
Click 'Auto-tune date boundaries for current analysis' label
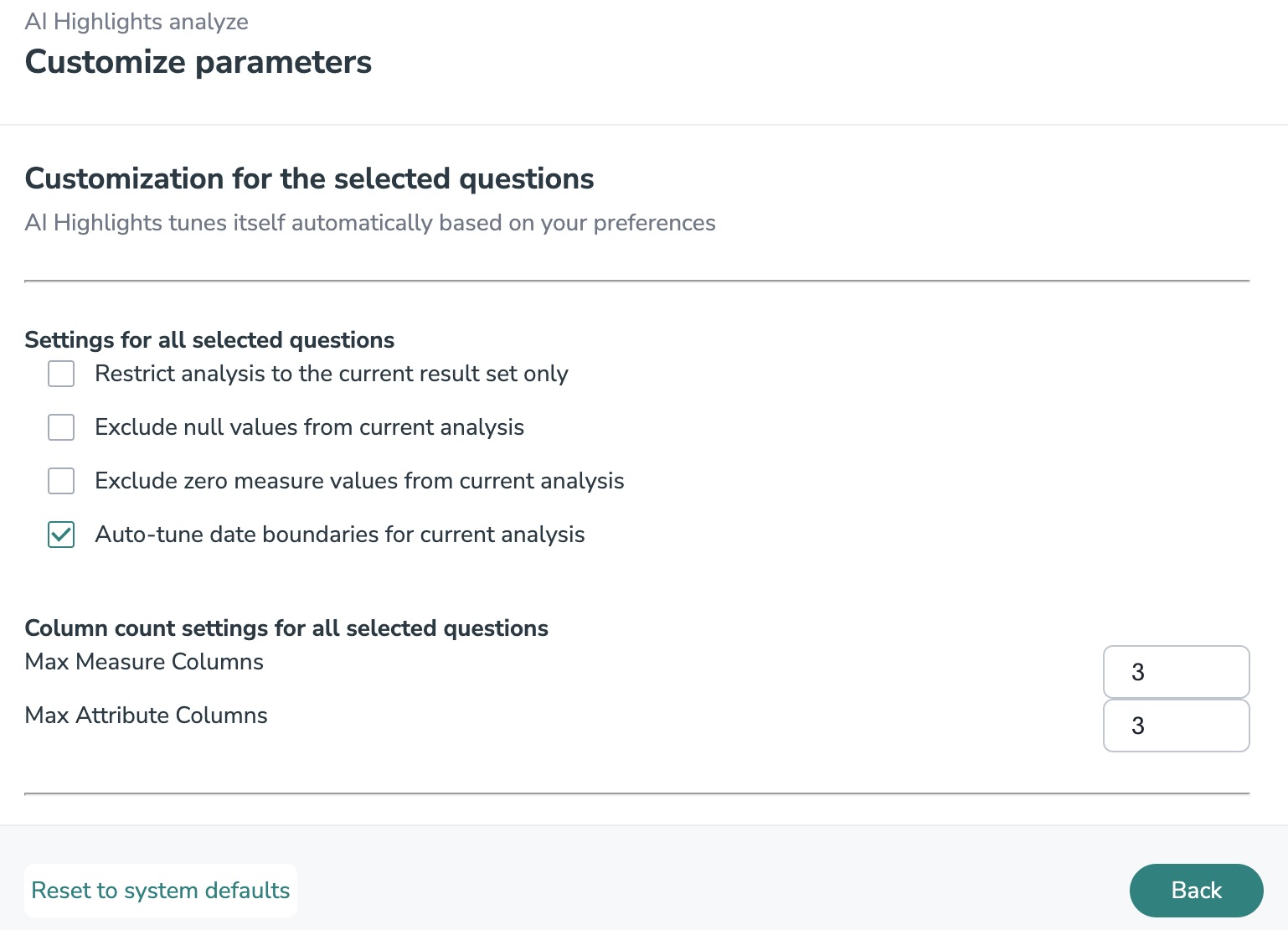pyautogui.click(x=340, y=535)
